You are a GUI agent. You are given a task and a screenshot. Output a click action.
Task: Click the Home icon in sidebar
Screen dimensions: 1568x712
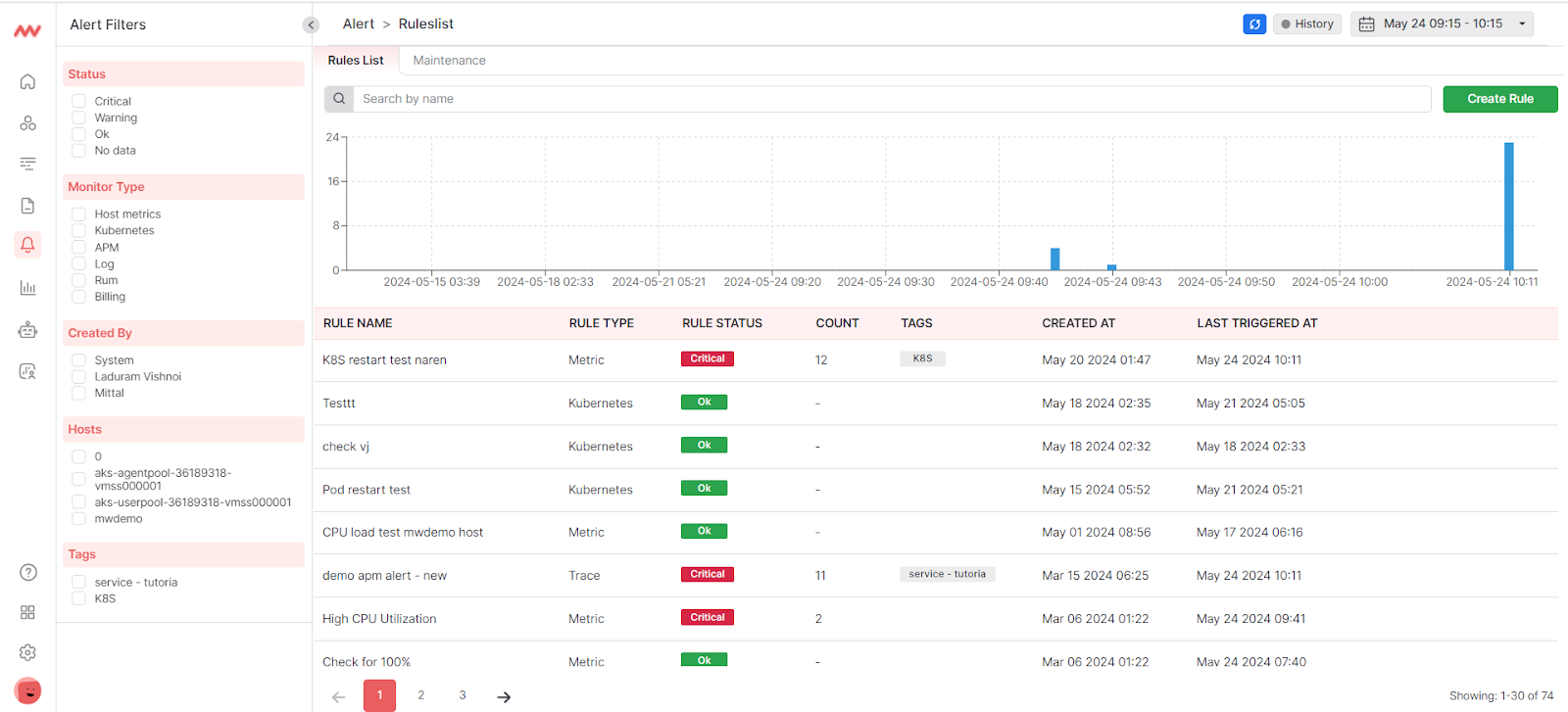(27, 81)
